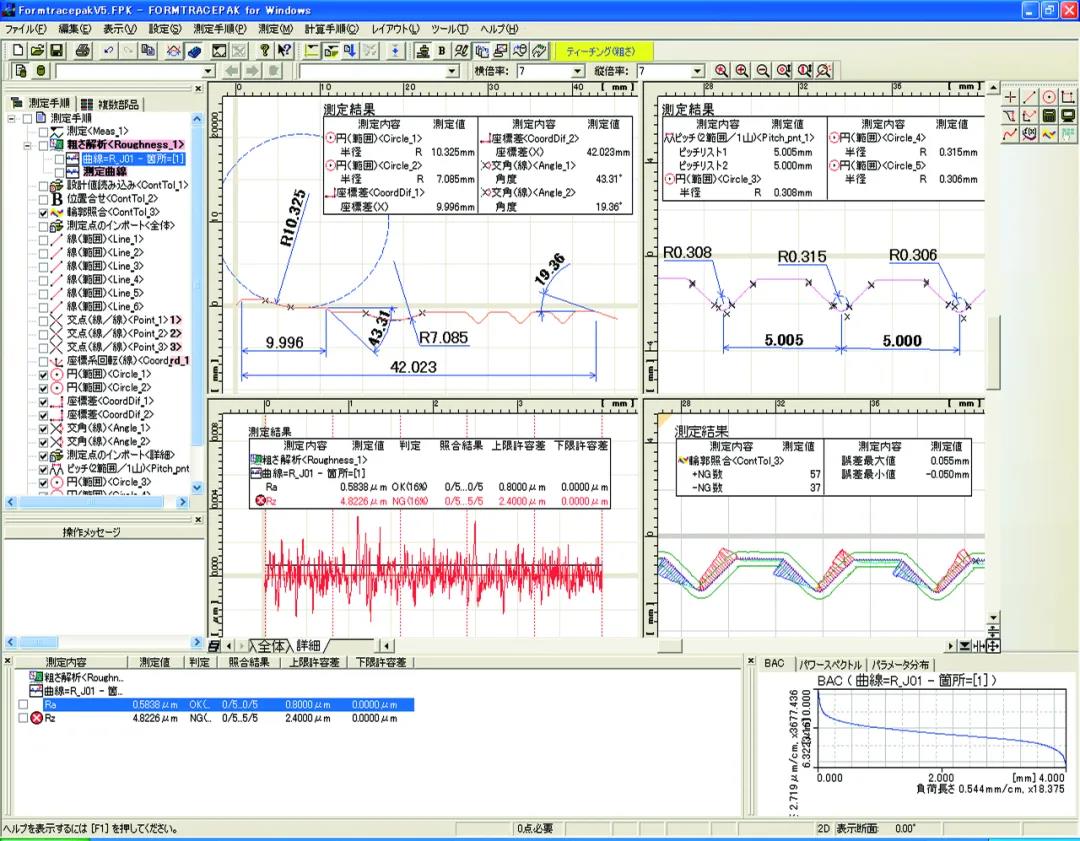Open the 縦倍率 vertical magnification dropdown
This screenshot has width=1080, height=841.
pos(697,72)
